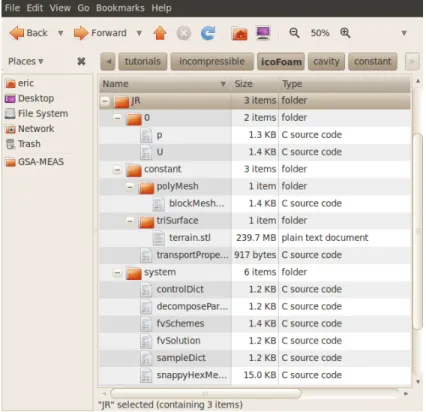This screenshot has height=412, width=426.
Task: Go forward with the Forward arrow button
Action: coord(100,33)
